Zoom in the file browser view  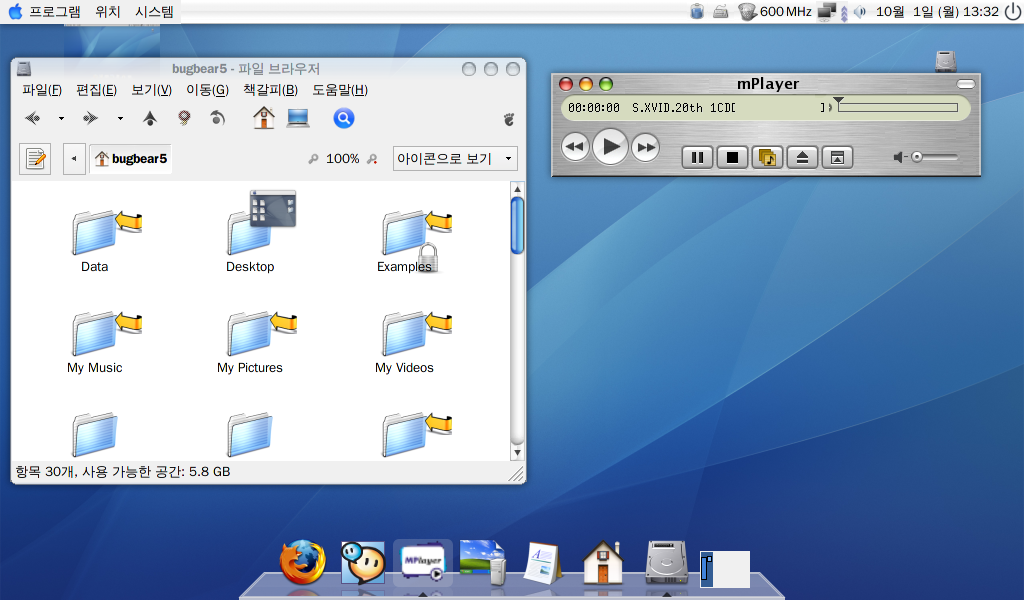(x=372, y=159)
